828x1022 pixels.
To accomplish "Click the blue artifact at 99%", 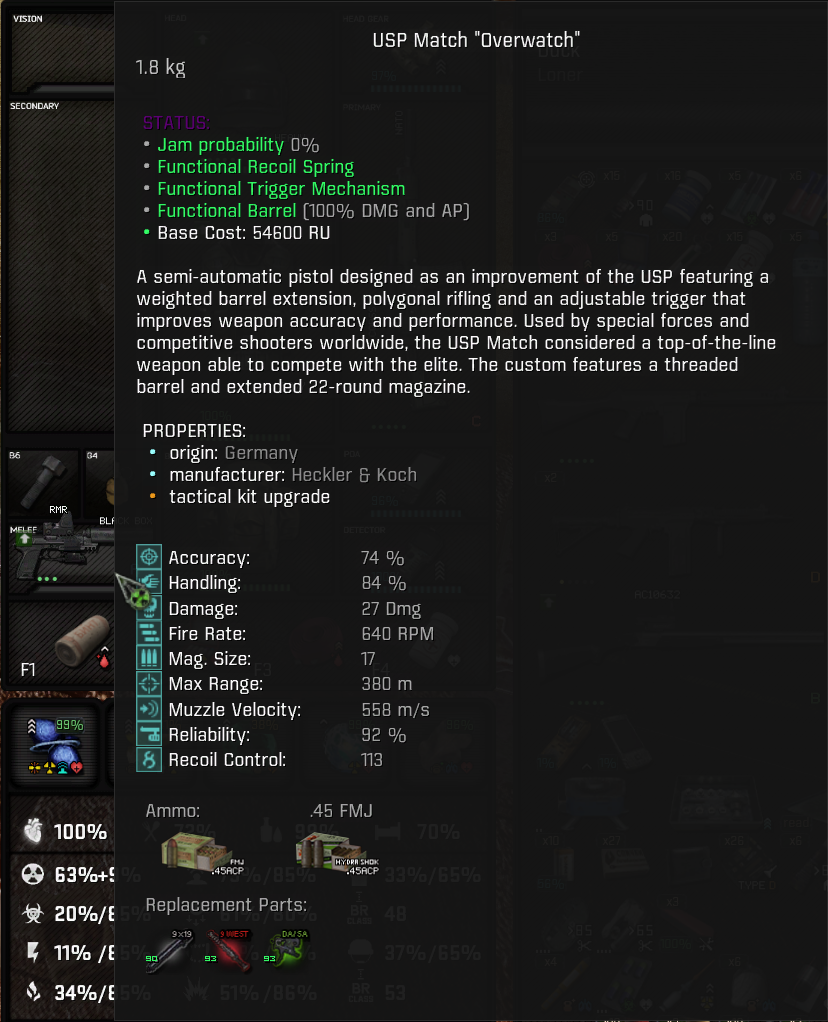I will 55,746.
